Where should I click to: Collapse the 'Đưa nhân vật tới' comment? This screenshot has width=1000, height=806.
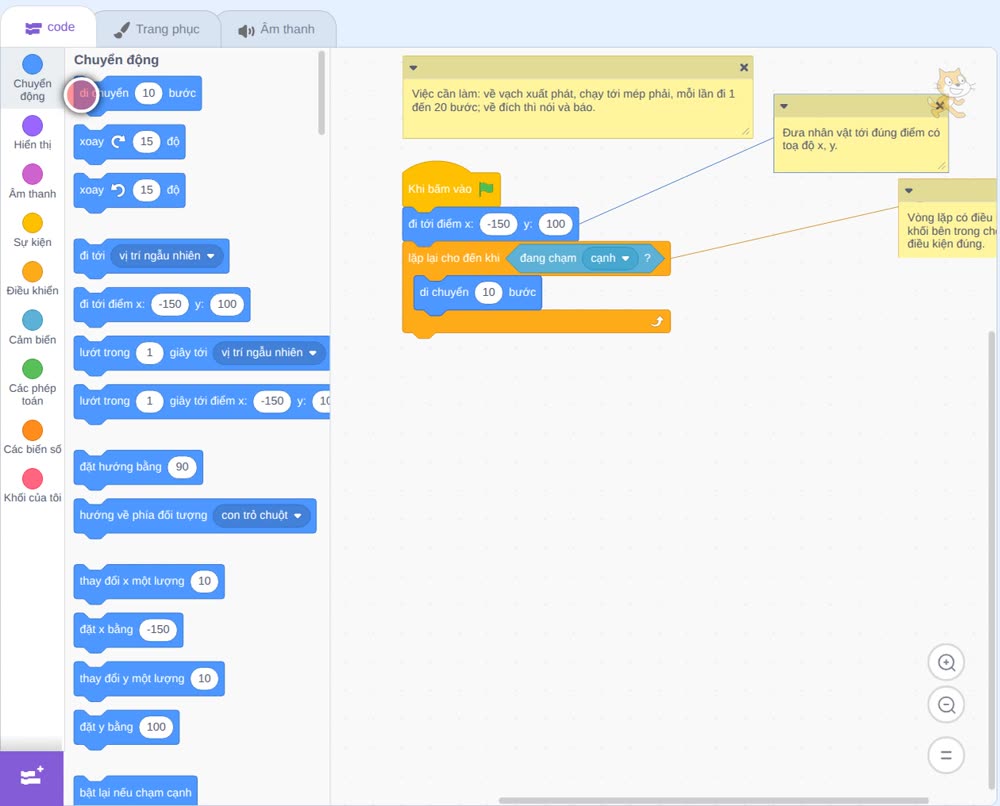784,106
